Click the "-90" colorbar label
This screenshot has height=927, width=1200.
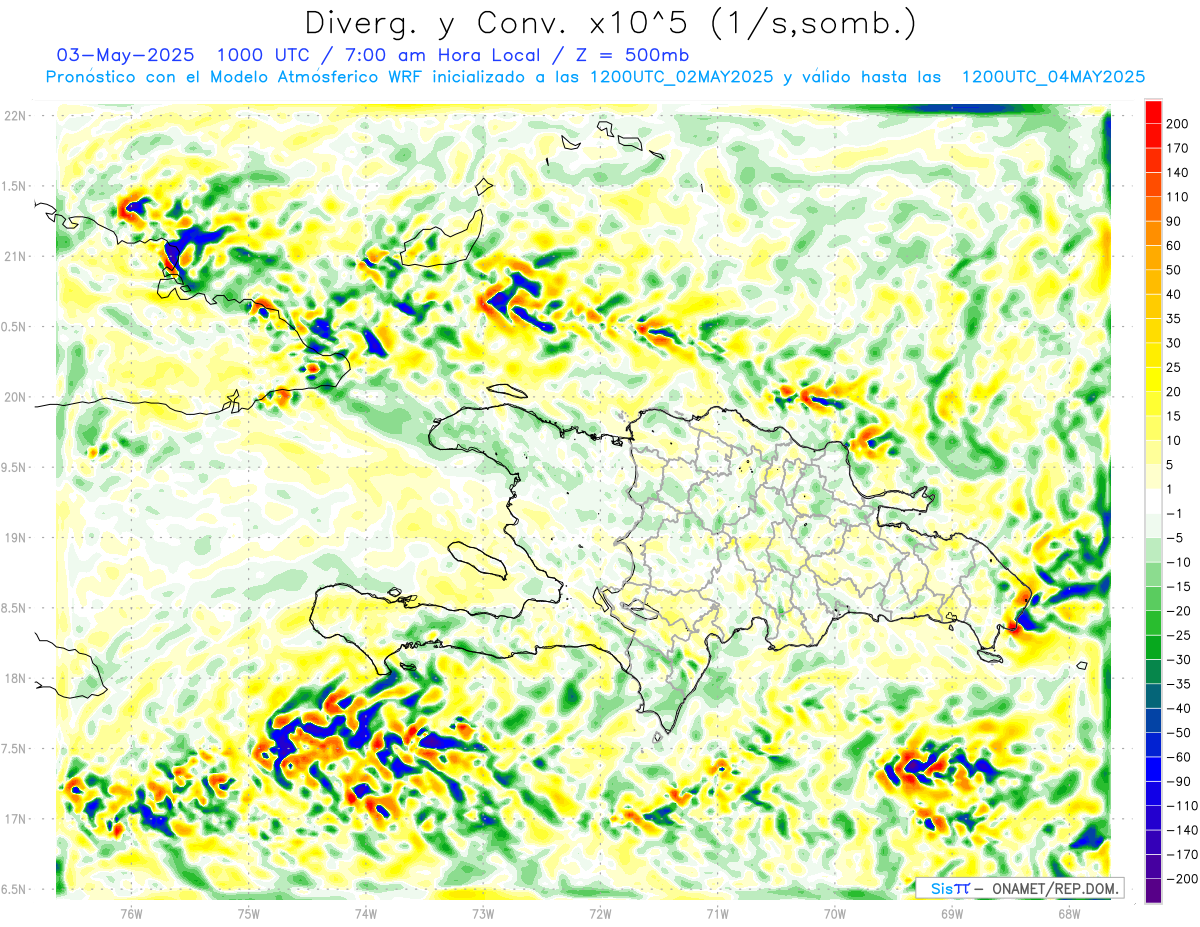coord(1180,782)
